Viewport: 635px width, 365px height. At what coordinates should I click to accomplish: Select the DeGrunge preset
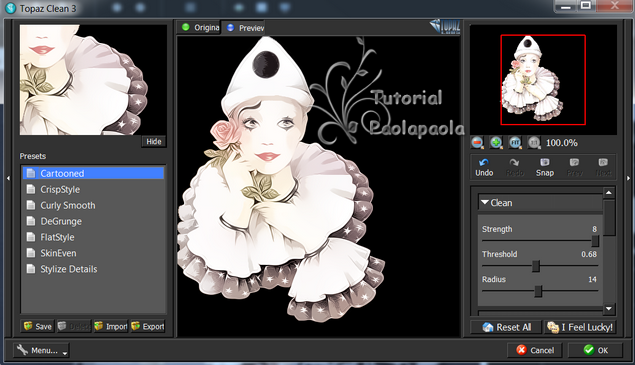tap(94, 221)
